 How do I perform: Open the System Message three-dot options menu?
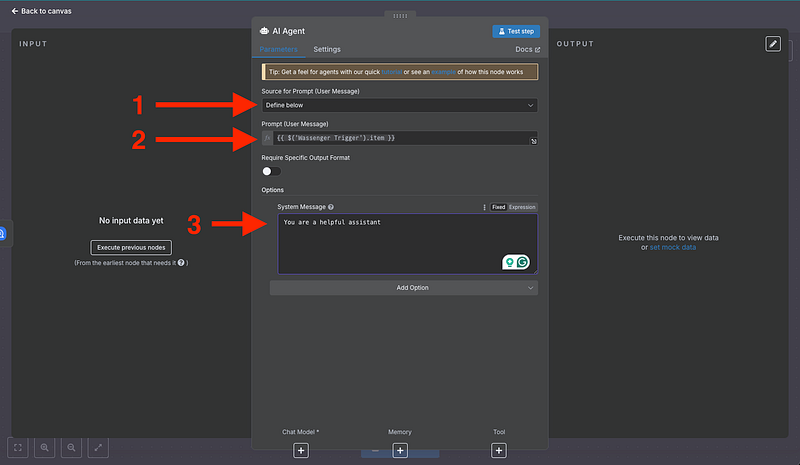coord(485,207)
